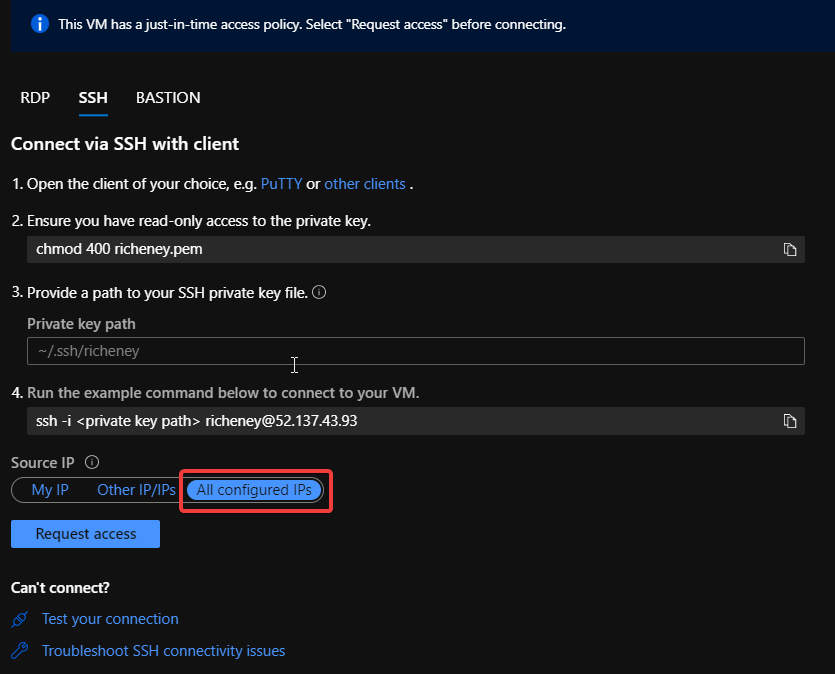
Task: Open Troubleshoot SSH connectivity issues link
Action: (x=163, y=651)
